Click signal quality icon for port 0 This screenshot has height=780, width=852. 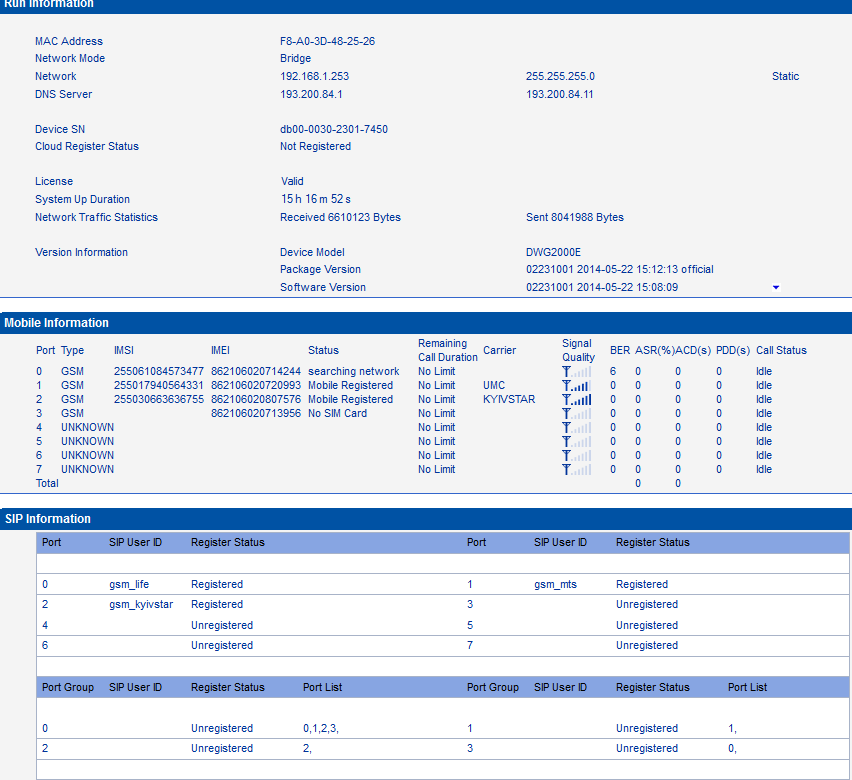point(576,371)
